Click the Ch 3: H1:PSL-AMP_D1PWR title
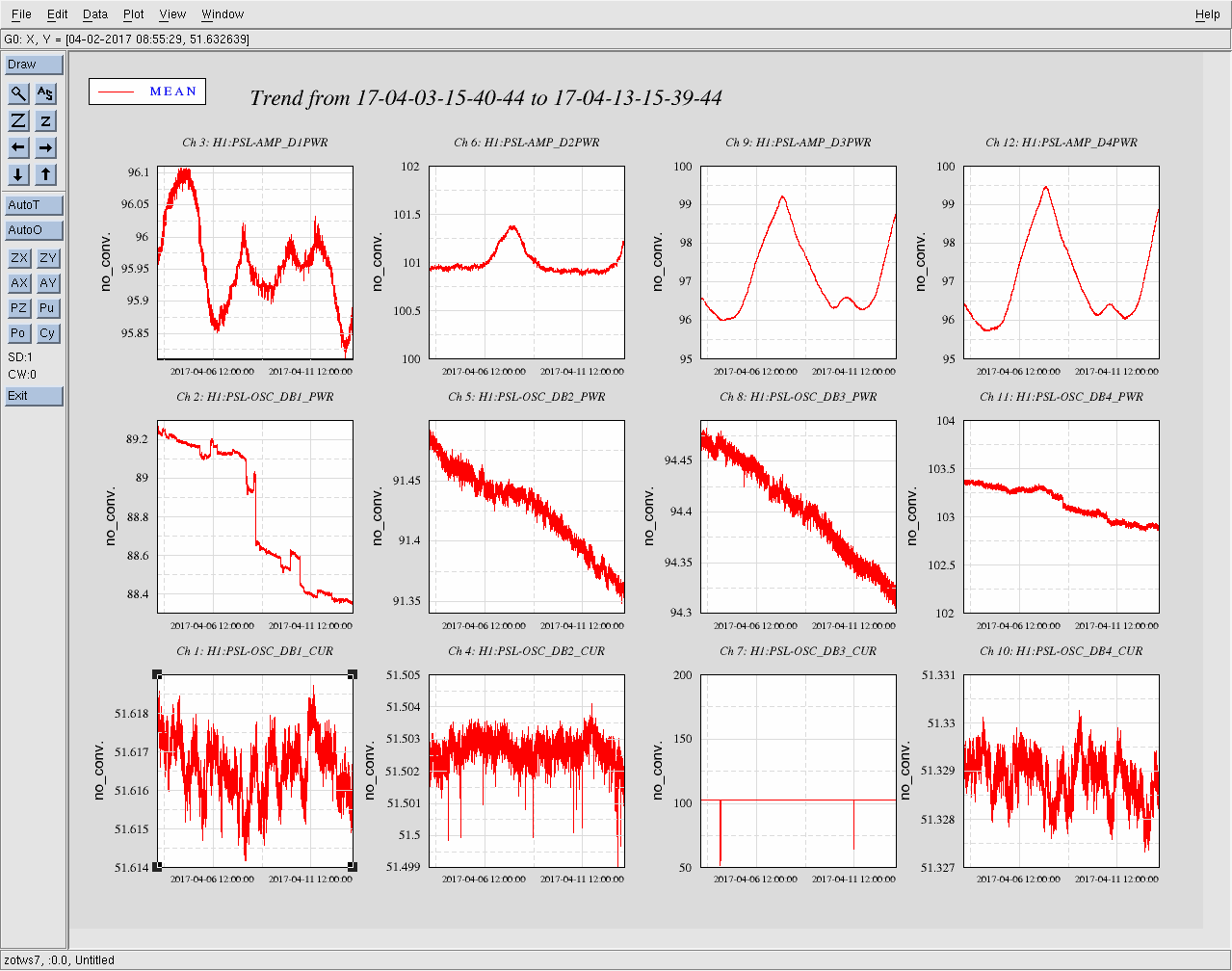1232x971 pixels. click(255, 143)
